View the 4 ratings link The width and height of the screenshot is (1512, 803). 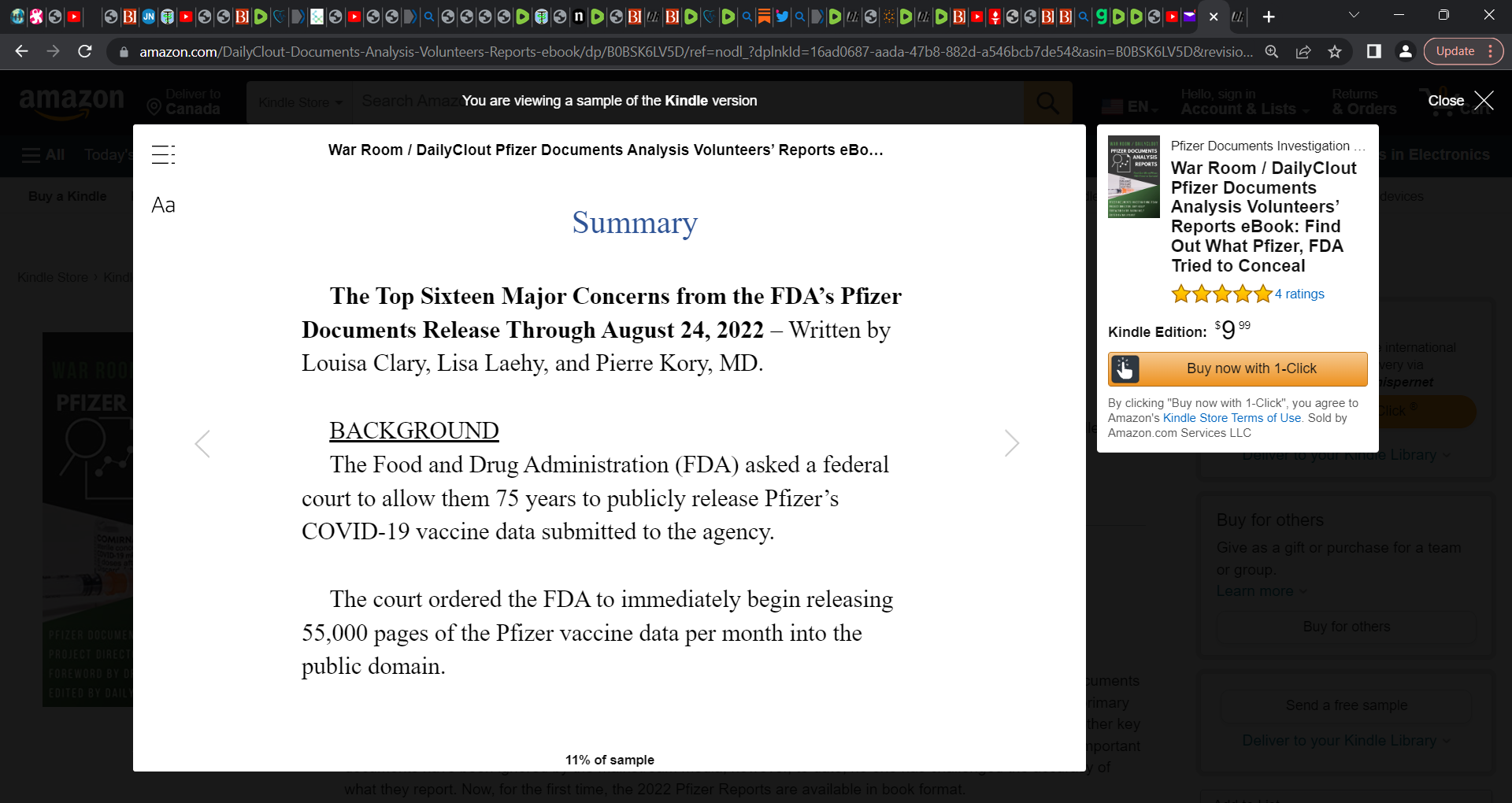pos(1299,294)
